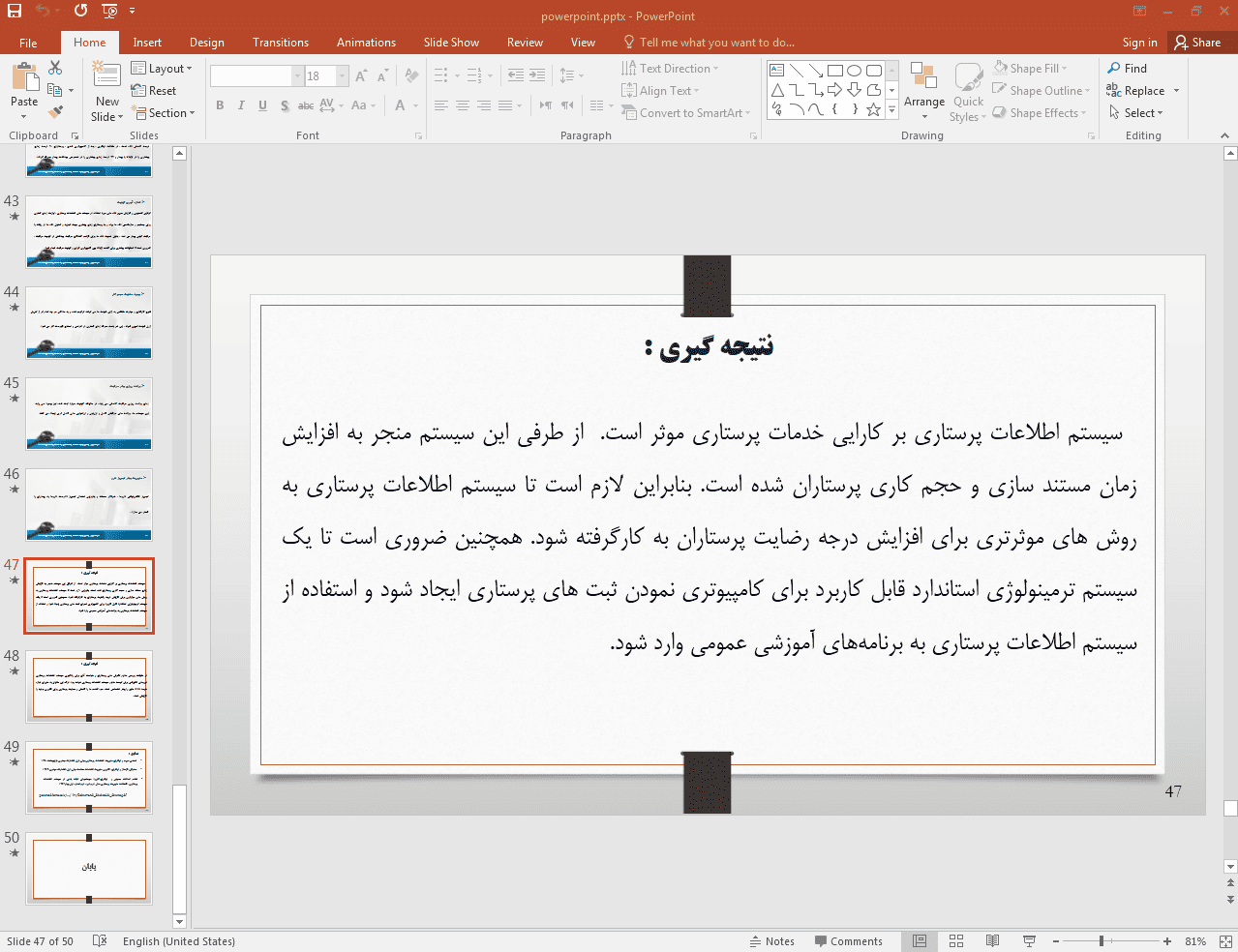Decrease font size icon
This screenshot has width=1238, height=952.
382,75
